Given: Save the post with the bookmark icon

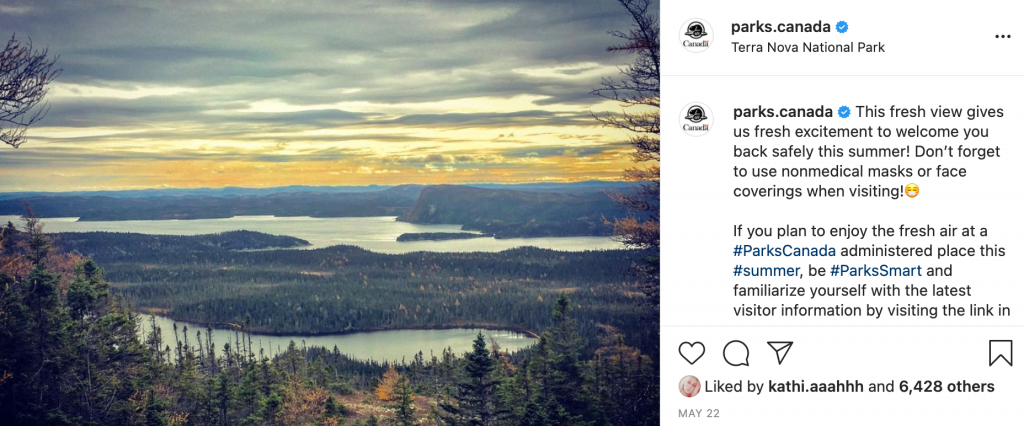Looking at the screenshot, I should tap(1000, 353).
